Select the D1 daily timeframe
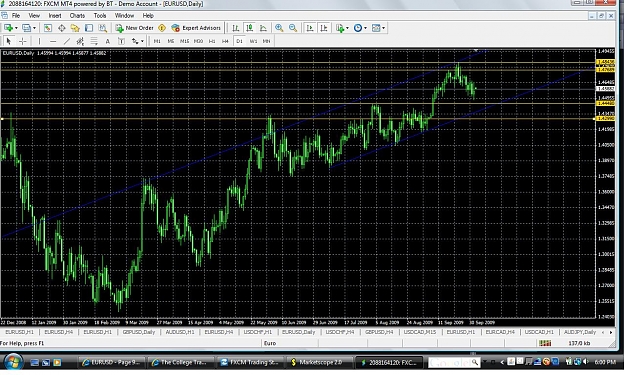The height and width of the screenshot is (375, 625). [239, 41]
